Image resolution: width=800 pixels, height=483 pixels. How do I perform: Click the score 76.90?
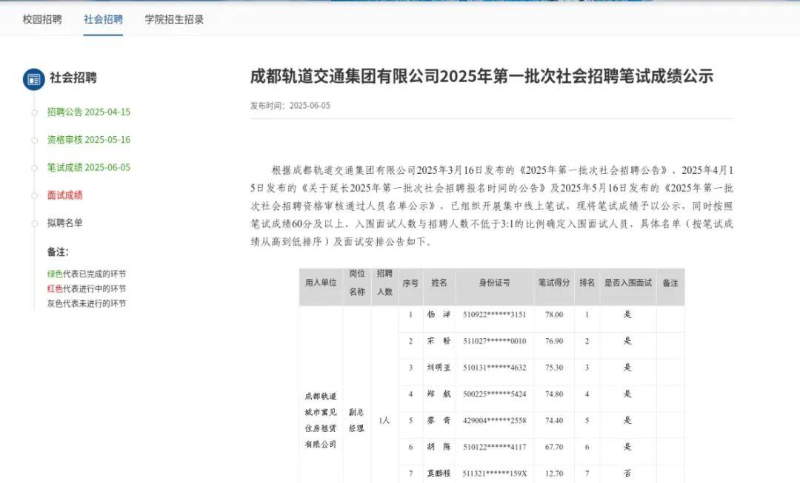(x=554, y=341)
